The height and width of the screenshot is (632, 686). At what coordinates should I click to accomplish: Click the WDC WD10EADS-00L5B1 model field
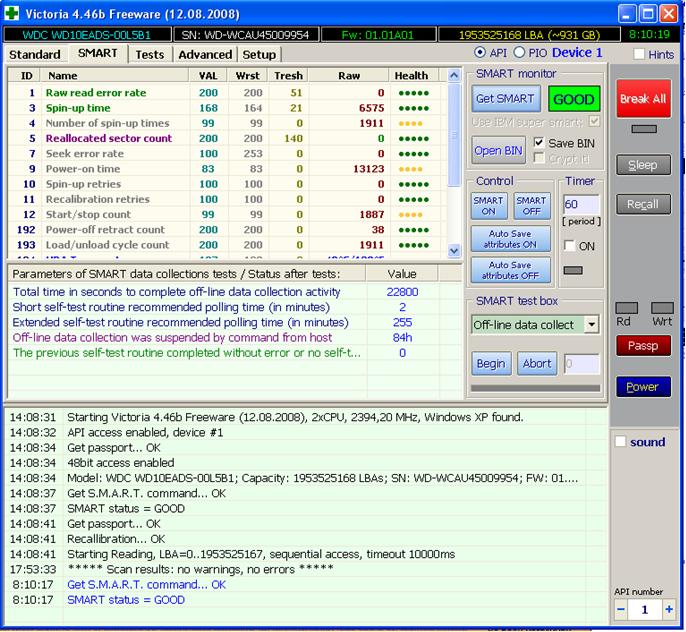click(87, 35)
